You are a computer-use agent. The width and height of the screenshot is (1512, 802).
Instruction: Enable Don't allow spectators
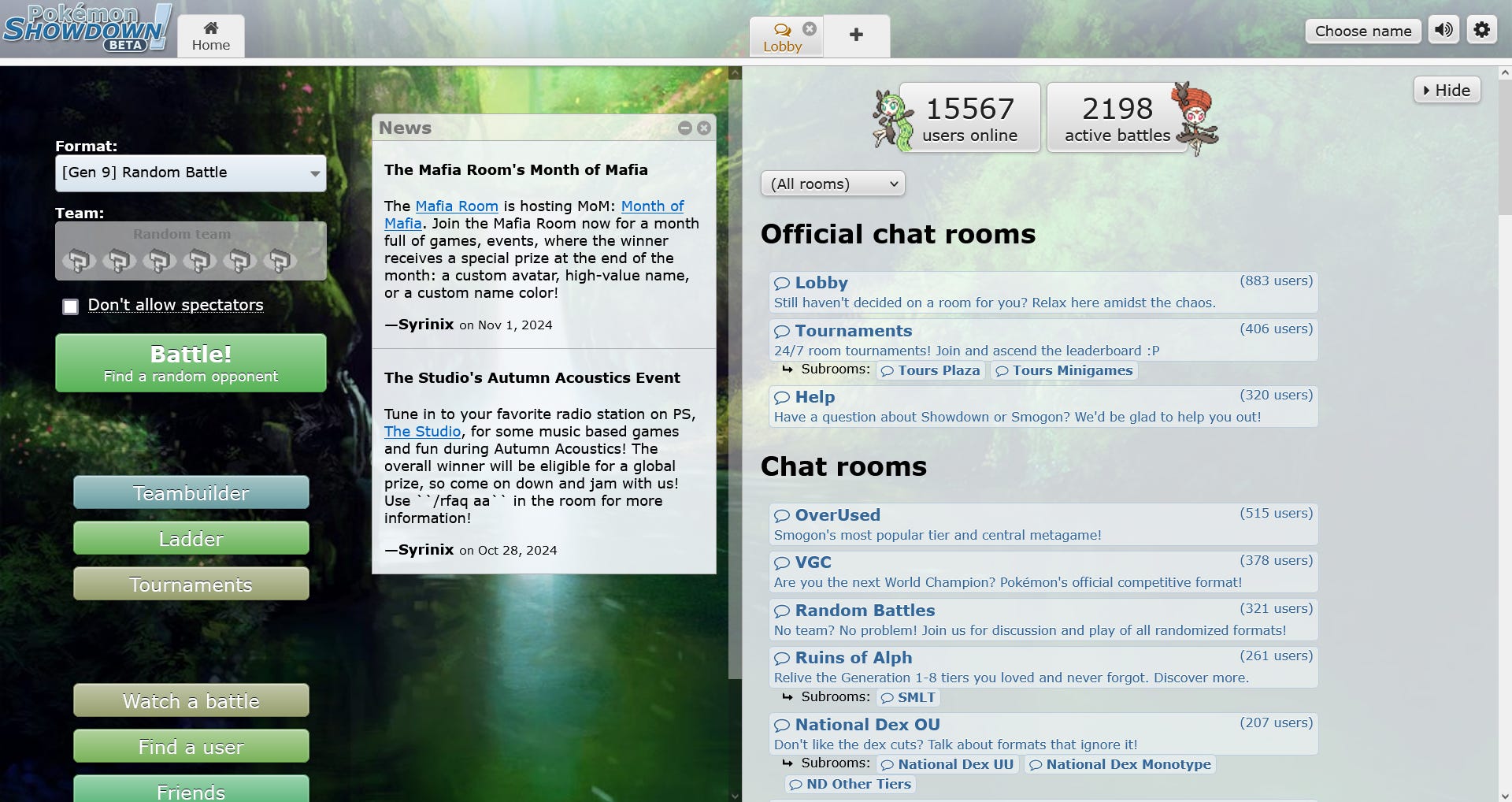coord(71,306)
